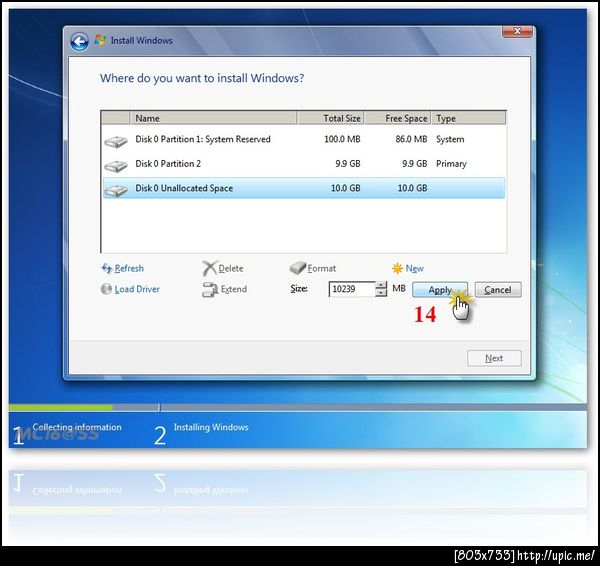The image size is (600, 566).
Task: Sort by the Name column header
Action: (x=214, y=118)
